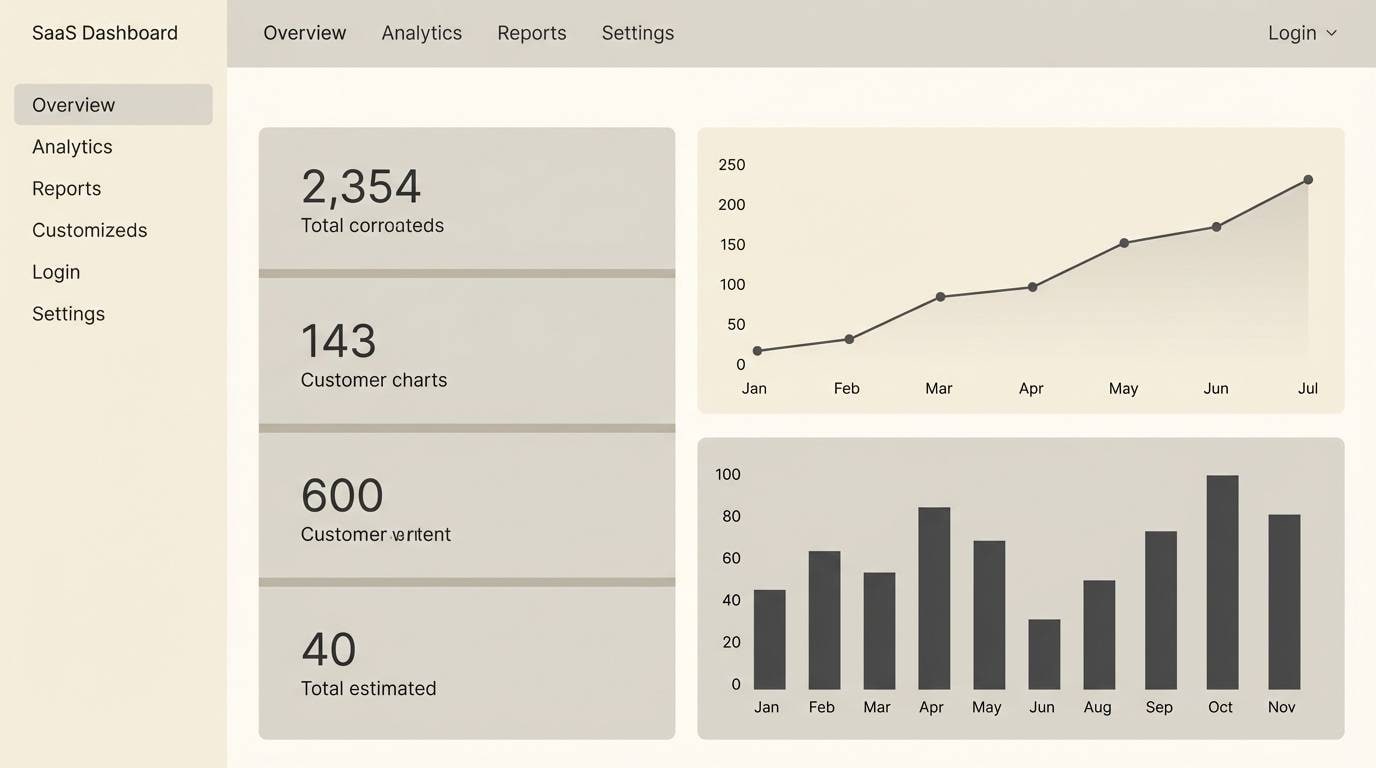Select the 2,354 Total corroateds card

(x=466, y=197)
